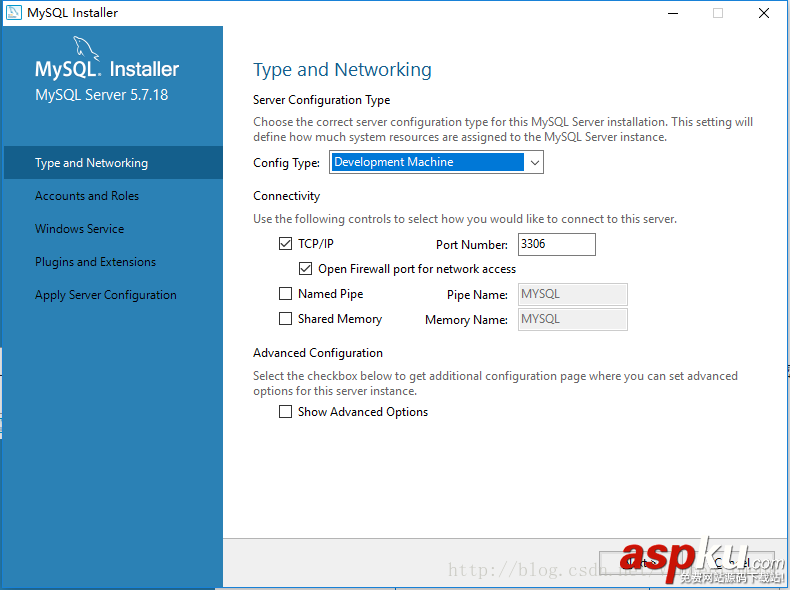The height and width of the screenshot is (590, 790).
Task: Click the Pipe Name text box
Action: [572, 294]
